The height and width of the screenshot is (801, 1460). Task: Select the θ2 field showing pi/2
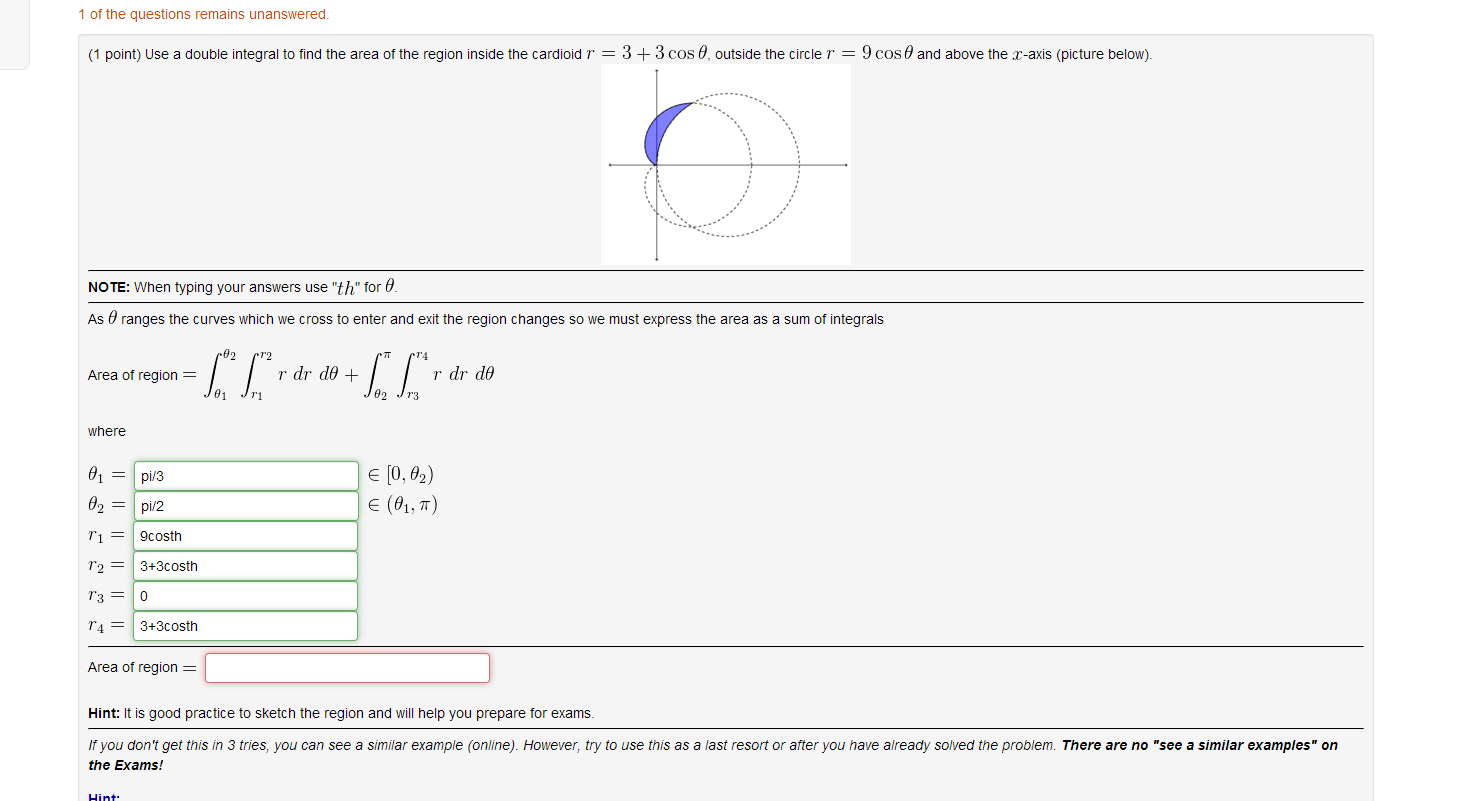[x=245, y=505]
